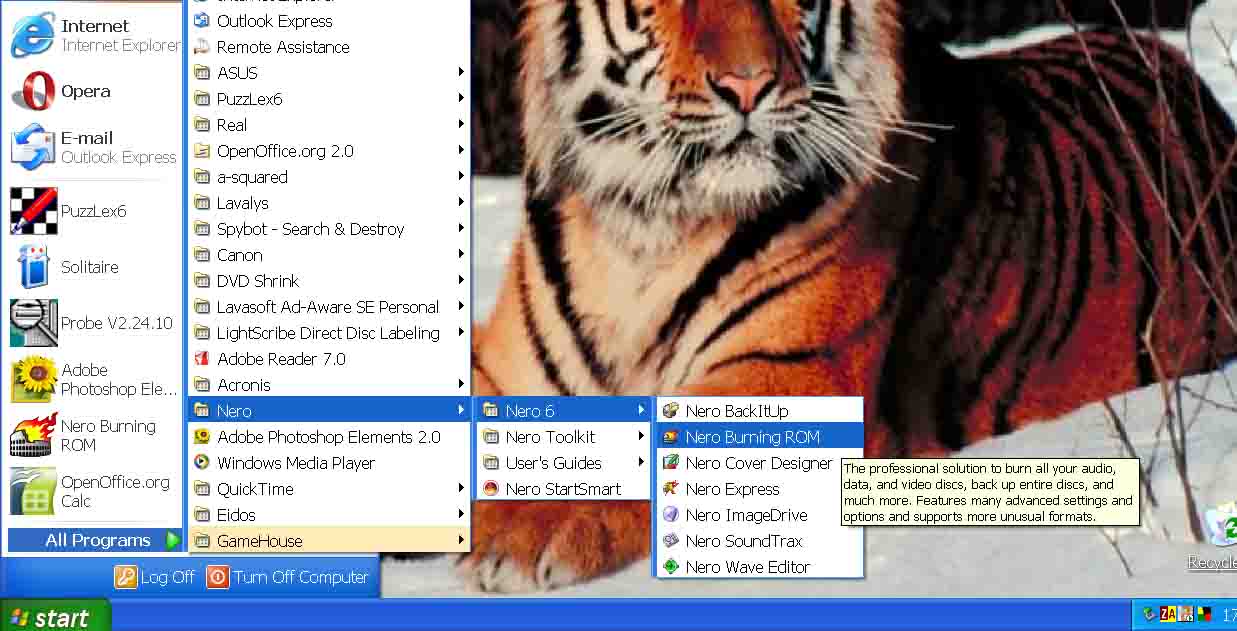Launch Opera browser from Start menu
Image resolution: width=1237 pixels, height=631 pixels.
point(95,91)
